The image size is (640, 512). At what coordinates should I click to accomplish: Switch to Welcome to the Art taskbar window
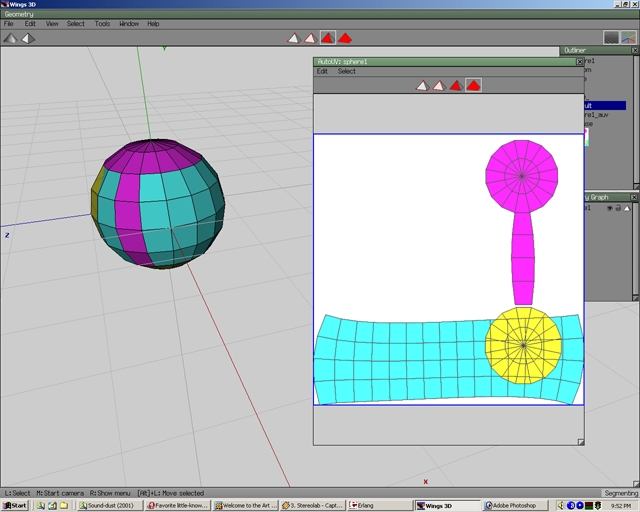click(246, 505)
